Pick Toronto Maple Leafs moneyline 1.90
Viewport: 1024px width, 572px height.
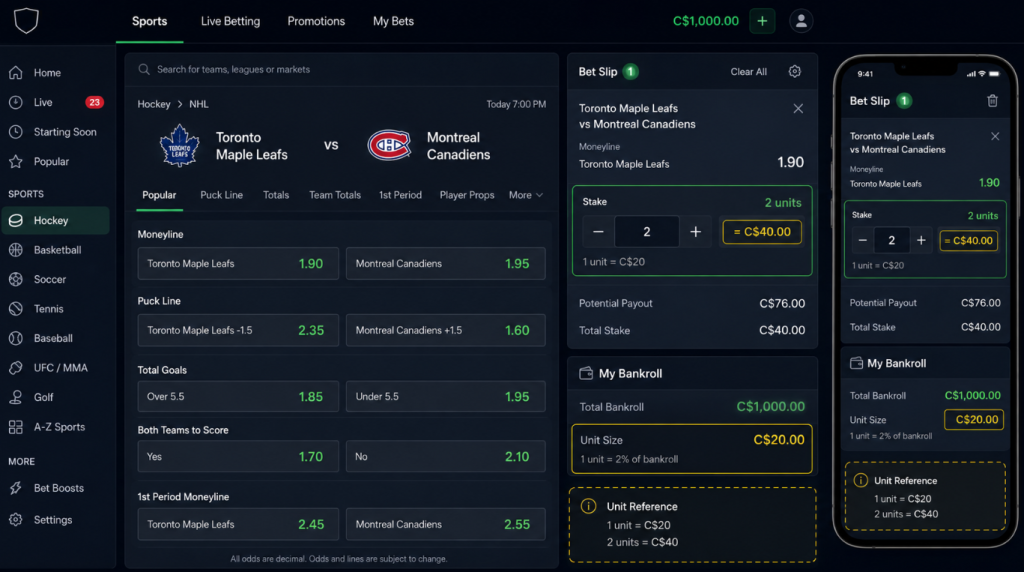[x=238, y=264]
